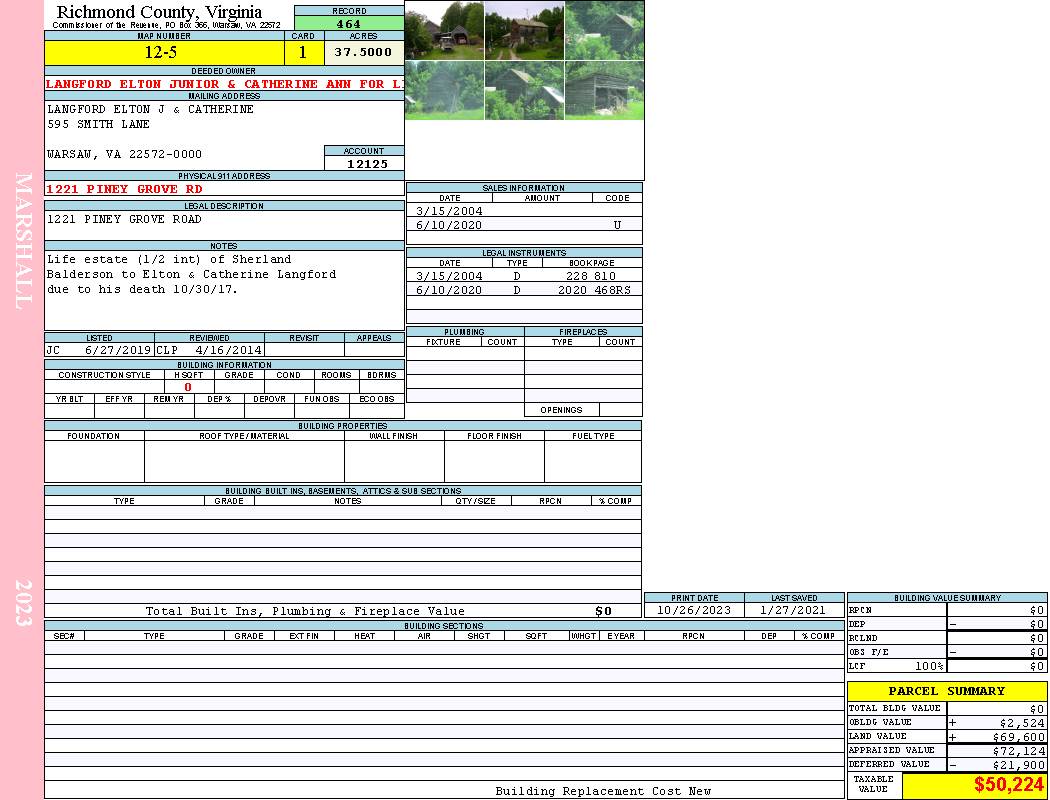
Task: Click the mailing address line 595 Smith Lane
Action: point(99,124)
